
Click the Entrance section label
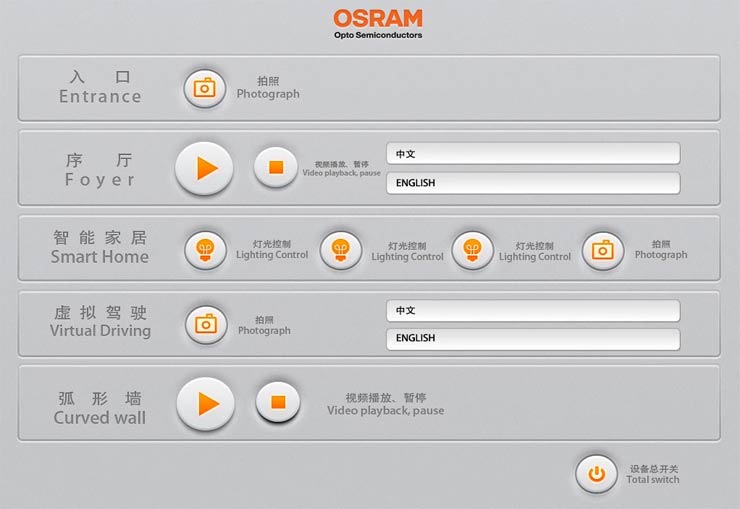(x=100, y=88)
